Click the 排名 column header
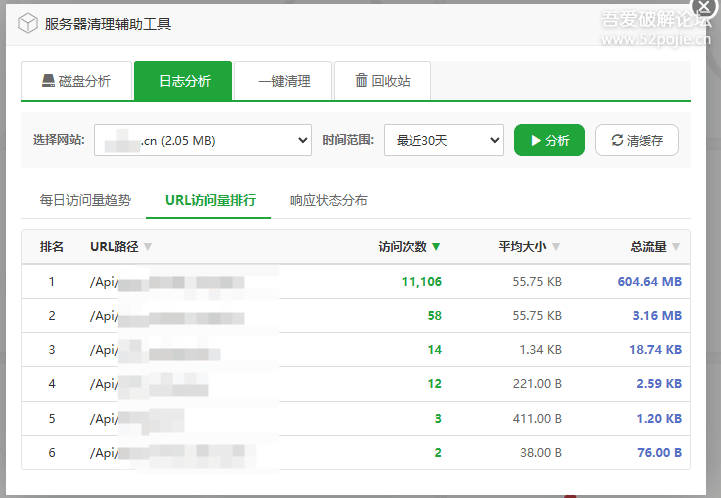 52,247
